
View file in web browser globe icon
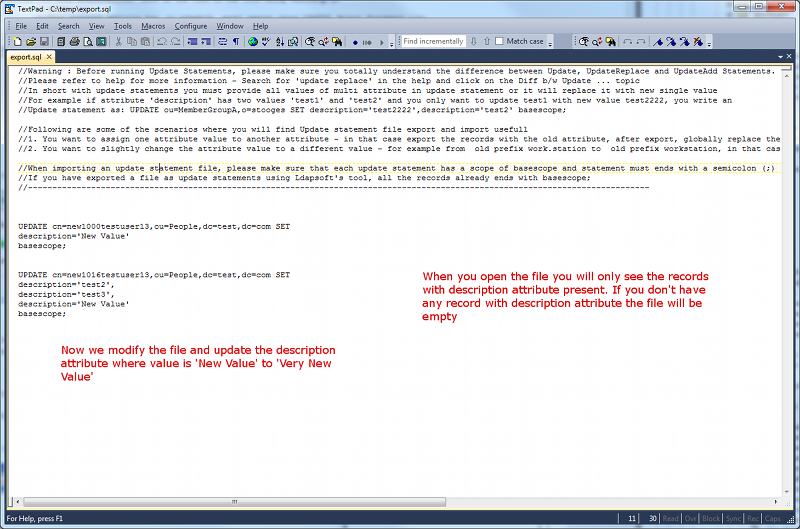point(253,42)
